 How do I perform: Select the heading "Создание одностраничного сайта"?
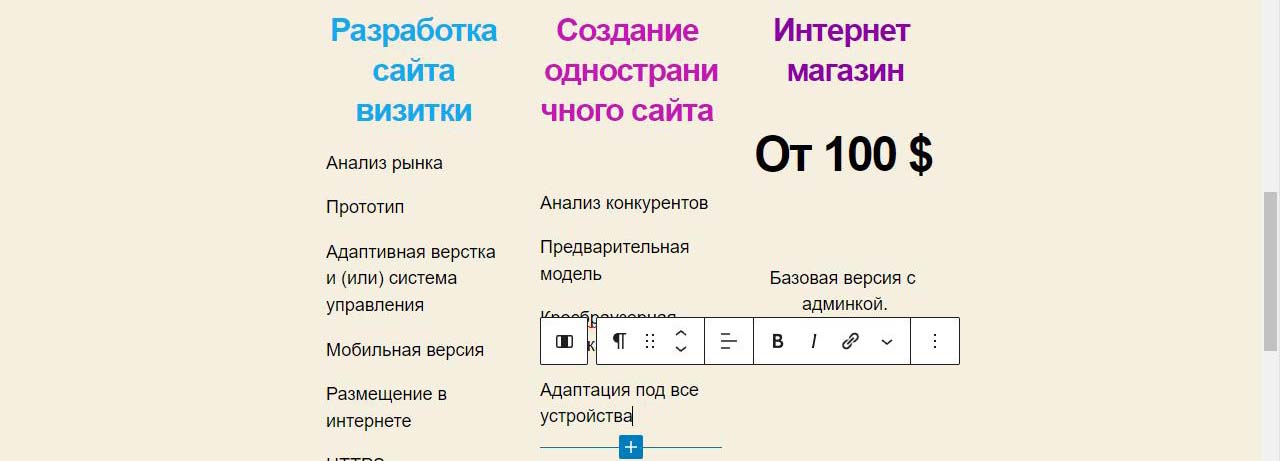coord(629,70)
